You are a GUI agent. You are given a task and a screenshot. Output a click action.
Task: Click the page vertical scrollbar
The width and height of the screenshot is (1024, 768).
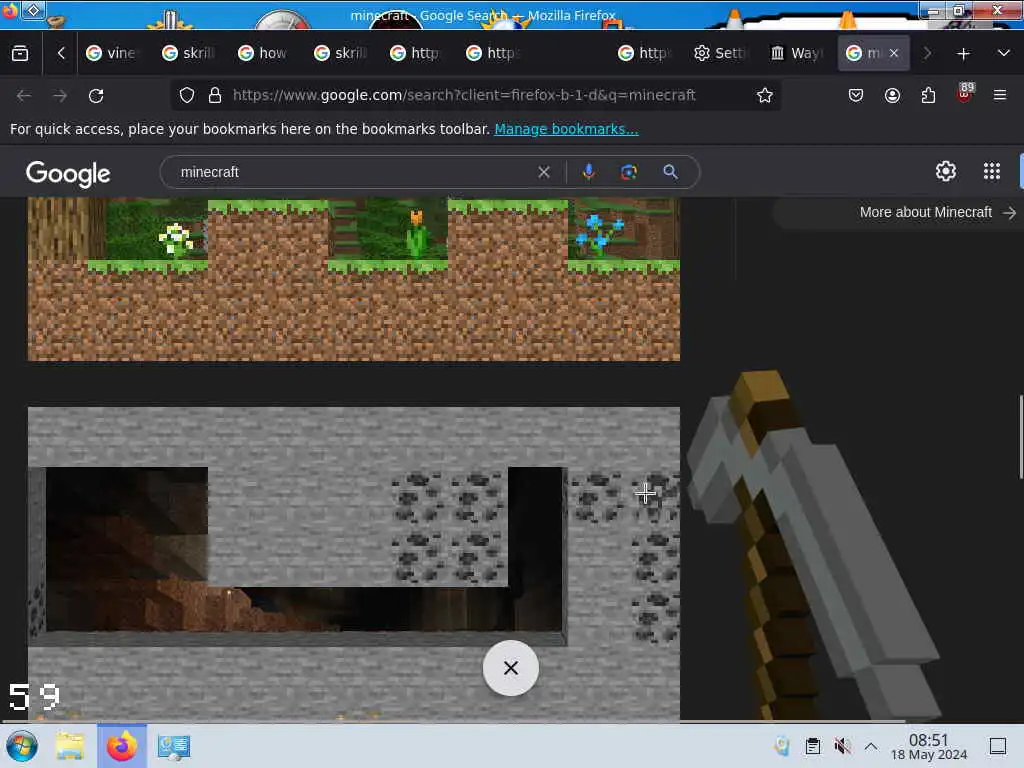1021,436
